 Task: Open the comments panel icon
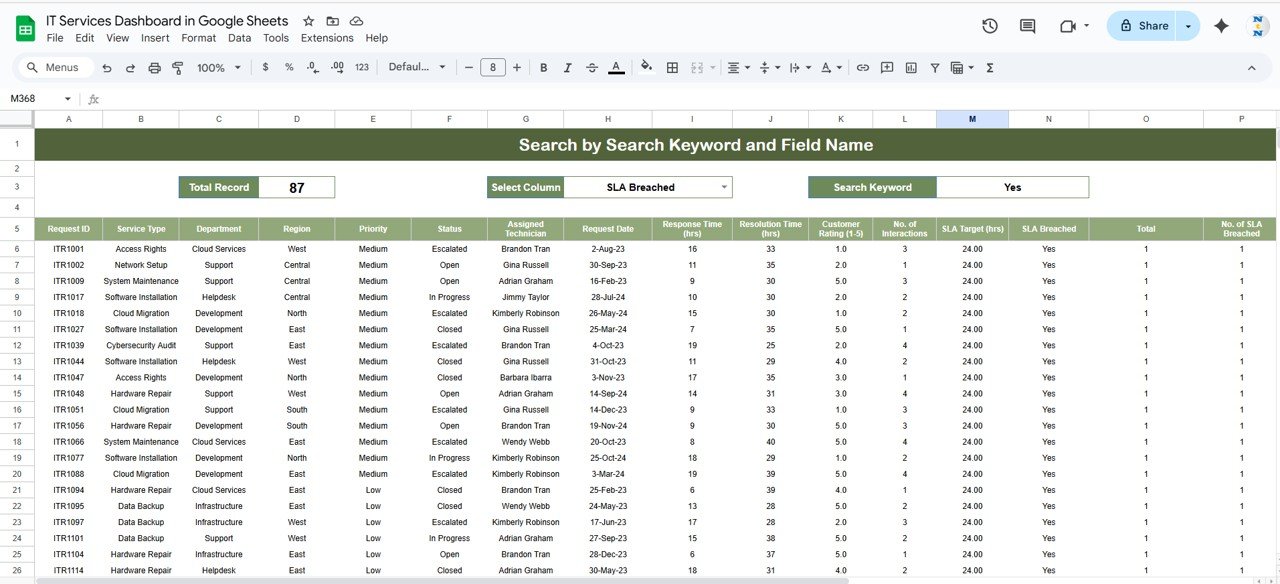coord(1027,26)
